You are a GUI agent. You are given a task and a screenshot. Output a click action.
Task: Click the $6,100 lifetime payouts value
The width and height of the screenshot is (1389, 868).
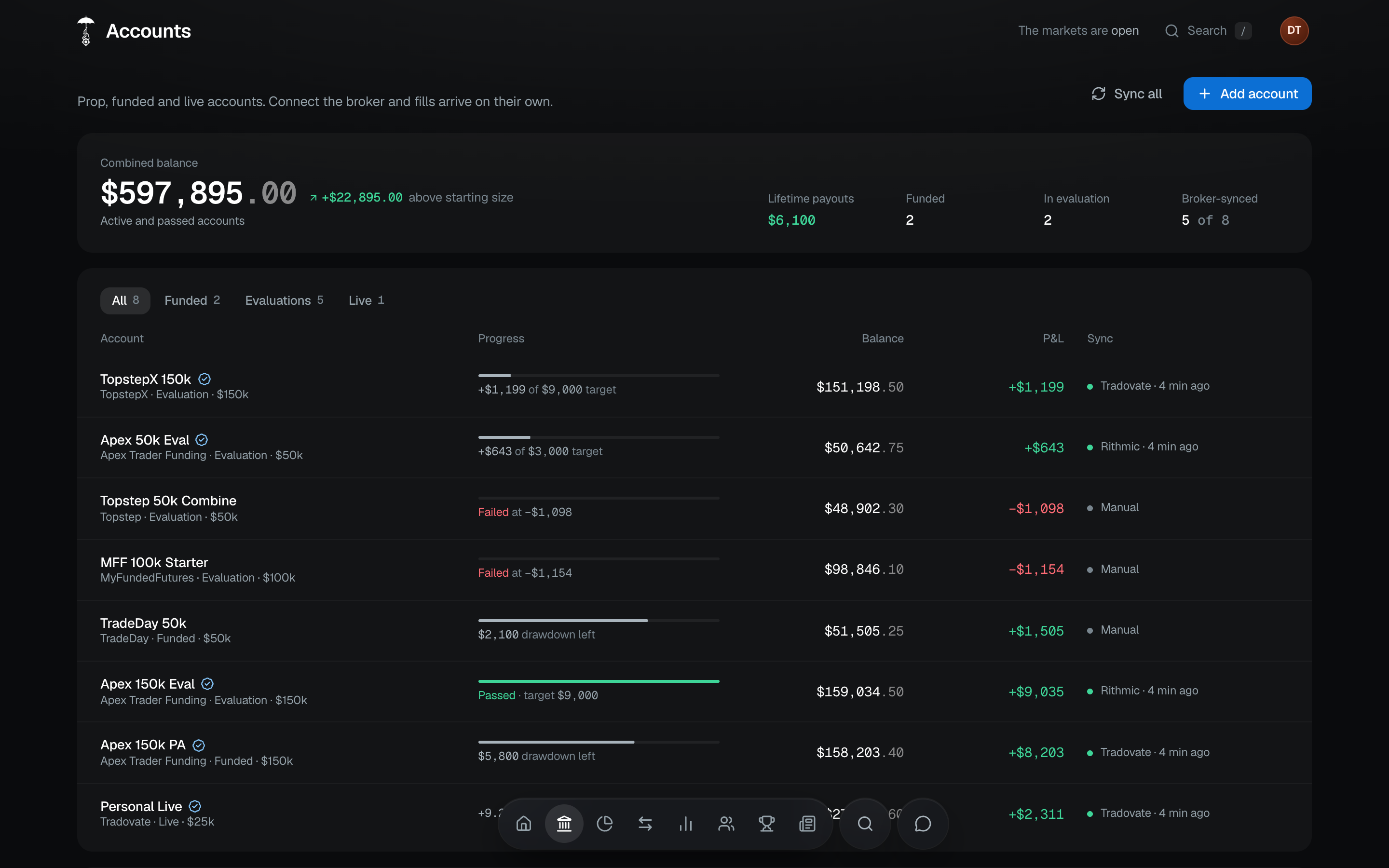point(791,220)
